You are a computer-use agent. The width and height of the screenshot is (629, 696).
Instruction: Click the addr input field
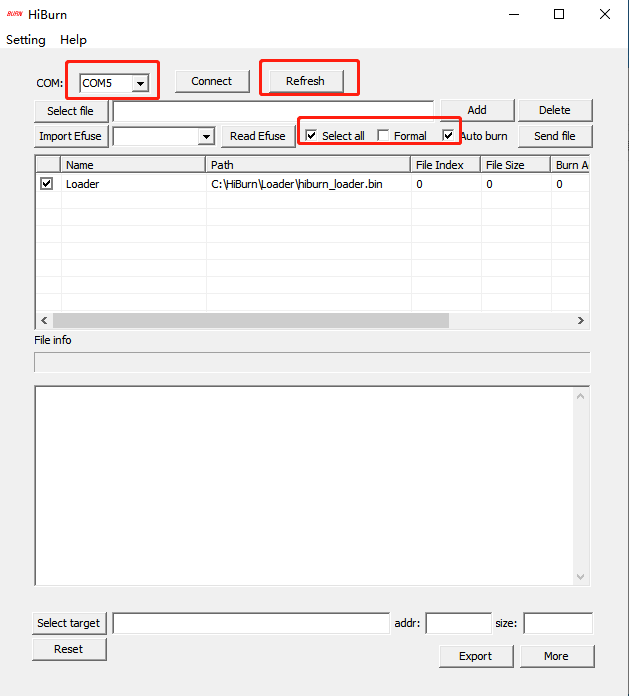pos(458,623)
